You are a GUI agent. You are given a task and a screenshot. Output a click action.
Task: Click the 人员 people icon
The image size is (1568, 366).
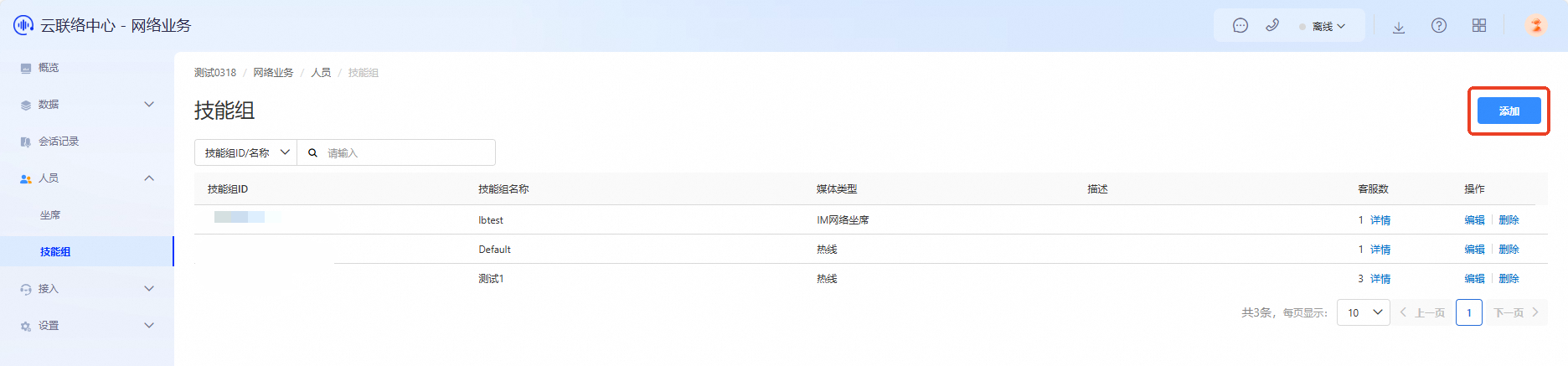[26, 179]
